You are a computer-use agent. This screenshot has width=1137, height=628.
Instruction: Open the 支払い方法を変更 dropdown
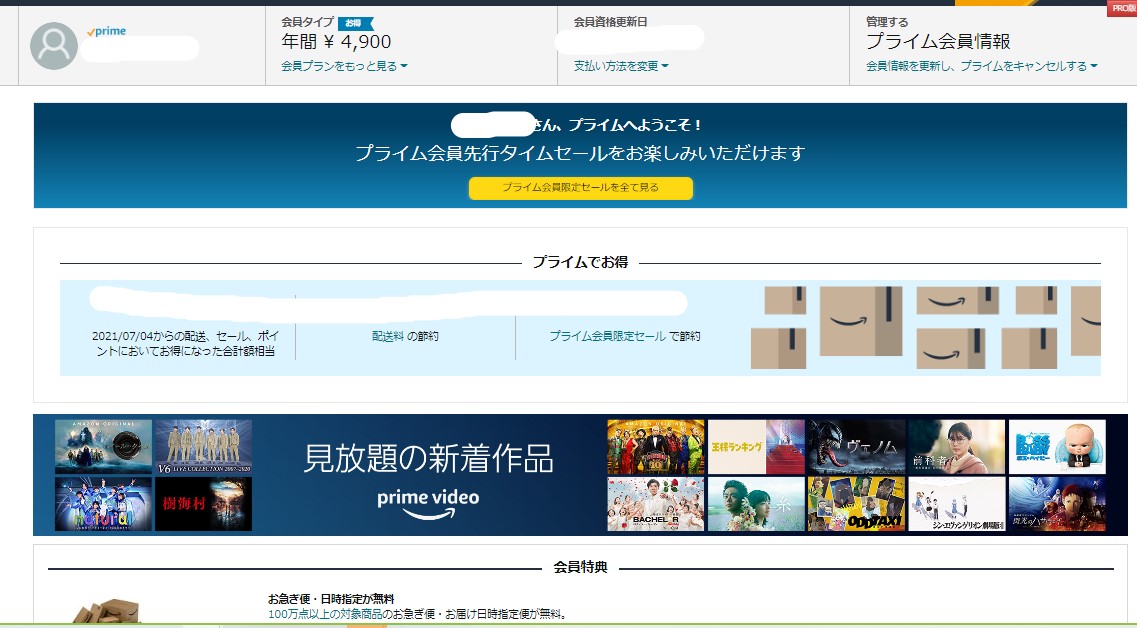tap(621, 66)
